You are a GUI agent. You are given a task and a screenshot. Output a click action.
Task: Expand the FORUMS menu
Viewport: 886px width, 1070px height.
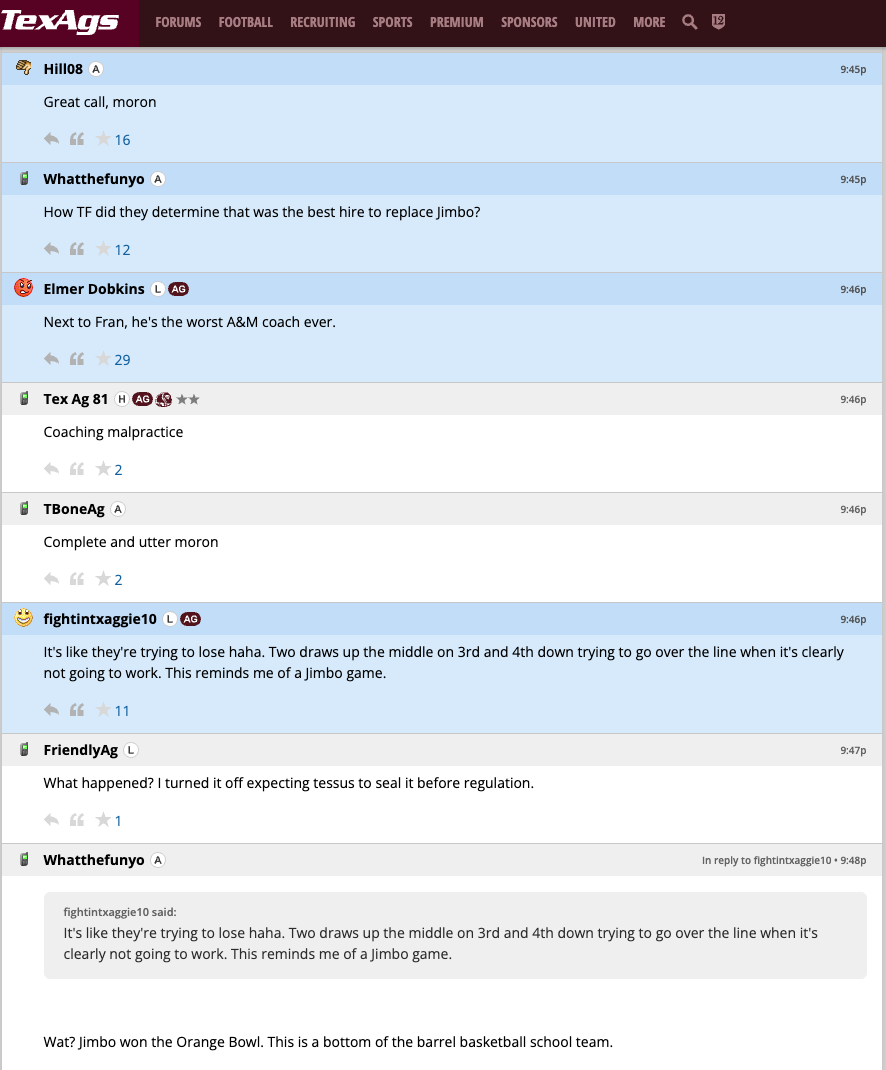(178, 22)
